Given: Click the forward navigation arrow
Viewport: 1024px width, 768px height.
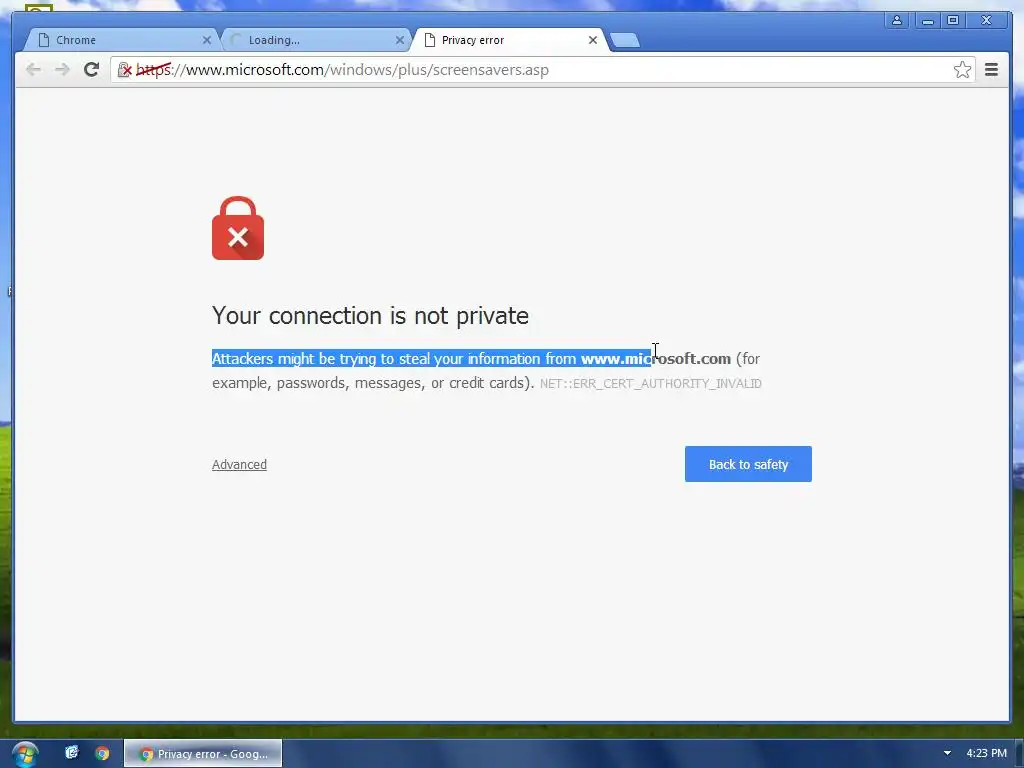Looking at the screenshot, I should (62, 70).
